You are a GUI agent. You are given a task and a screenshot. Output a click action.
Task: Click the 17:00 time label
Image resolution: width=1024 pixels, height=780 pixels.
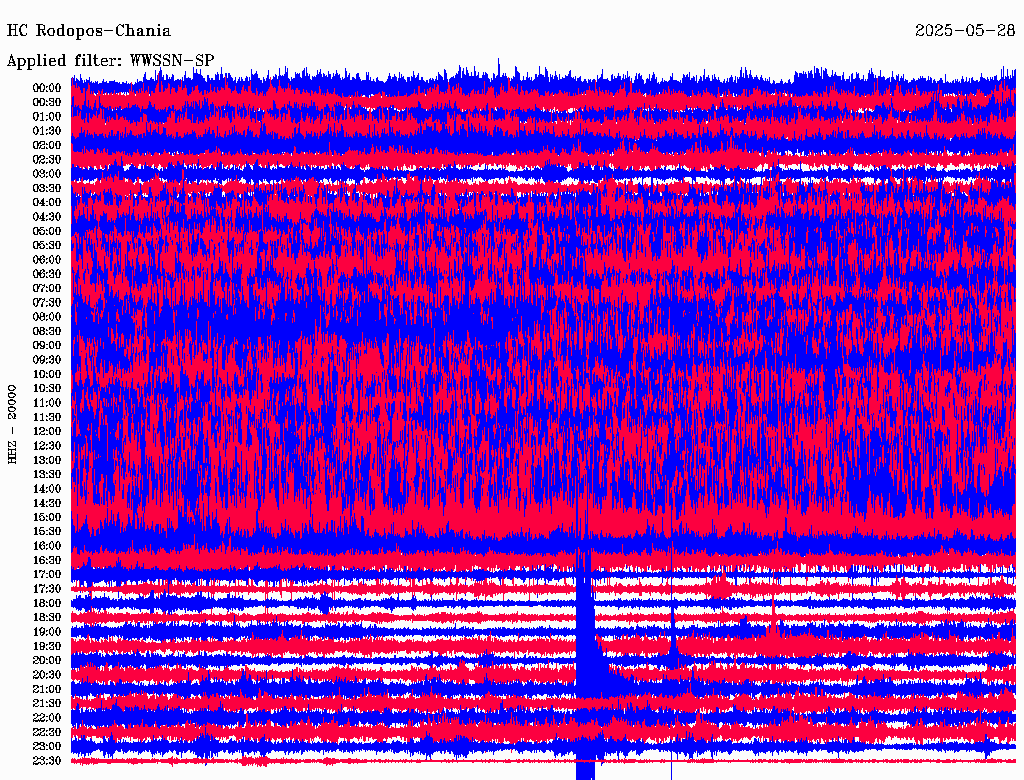pyautogui.click(x=47, y=574)
